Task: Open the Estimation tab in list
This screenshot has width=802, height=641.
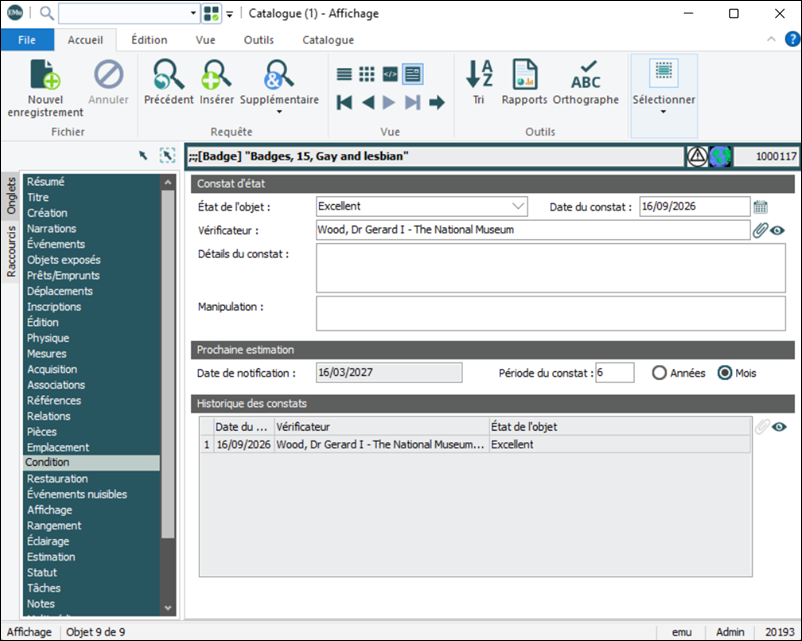Action: tap(51, 557)
